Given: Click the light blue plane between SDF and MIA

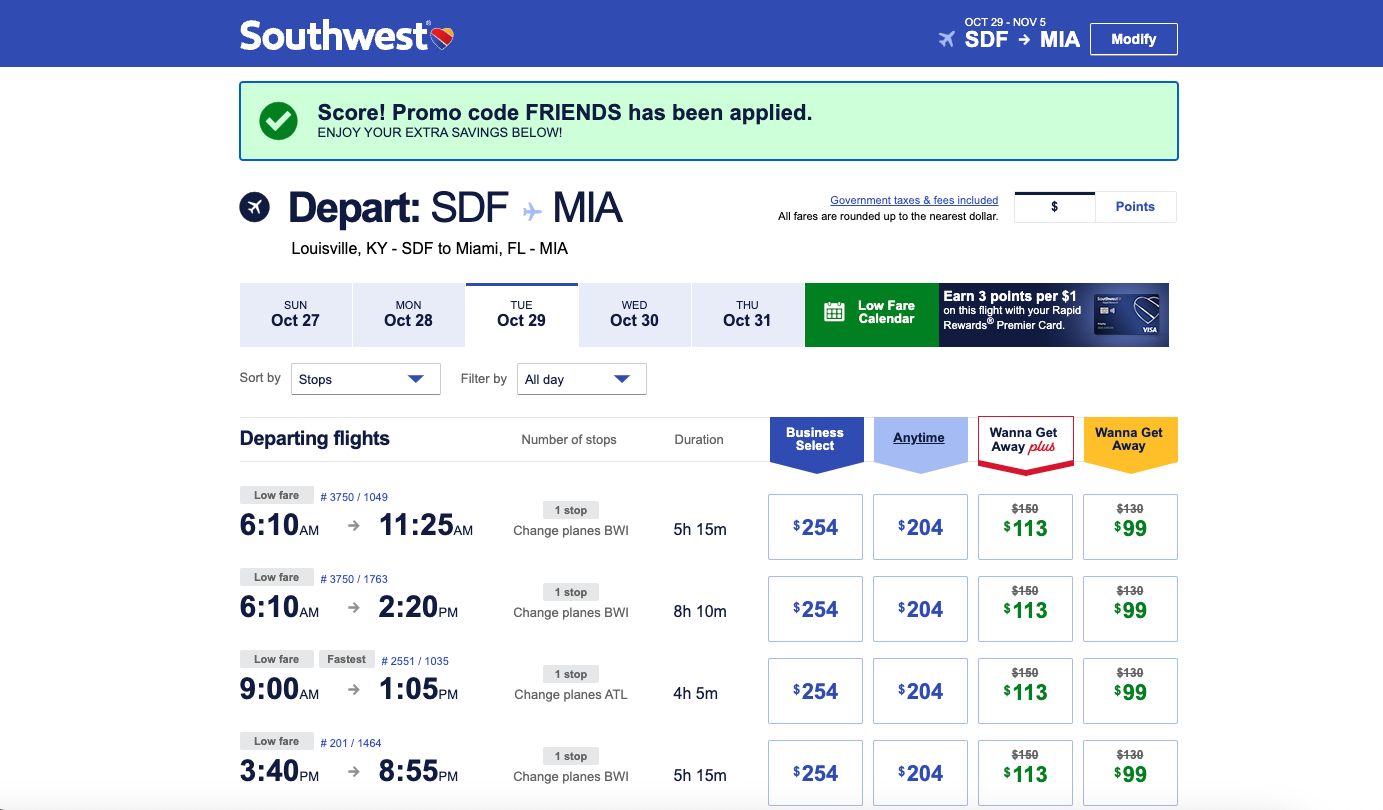Looking at the screenshot, I should tap(531, 211).
